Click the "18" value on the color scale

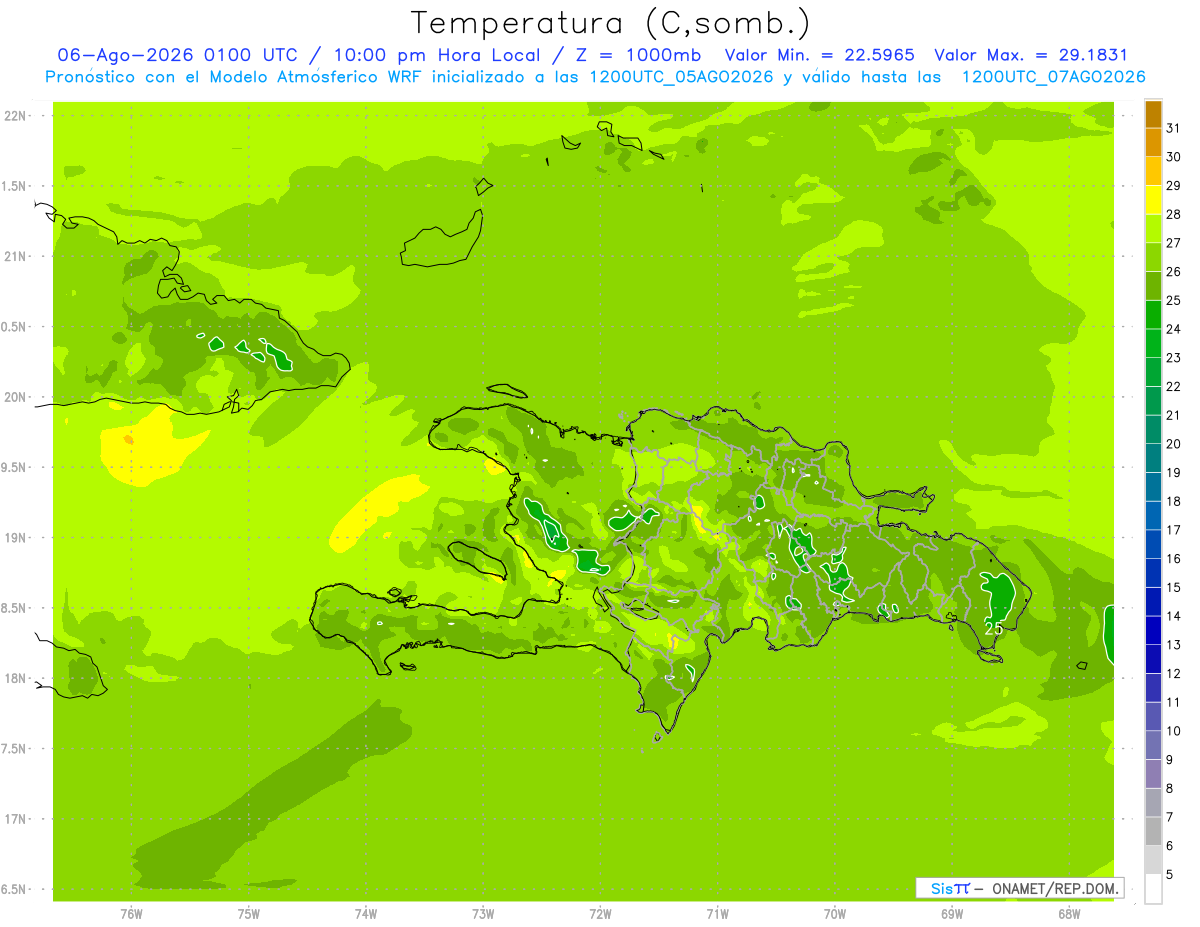[1174, 501]
